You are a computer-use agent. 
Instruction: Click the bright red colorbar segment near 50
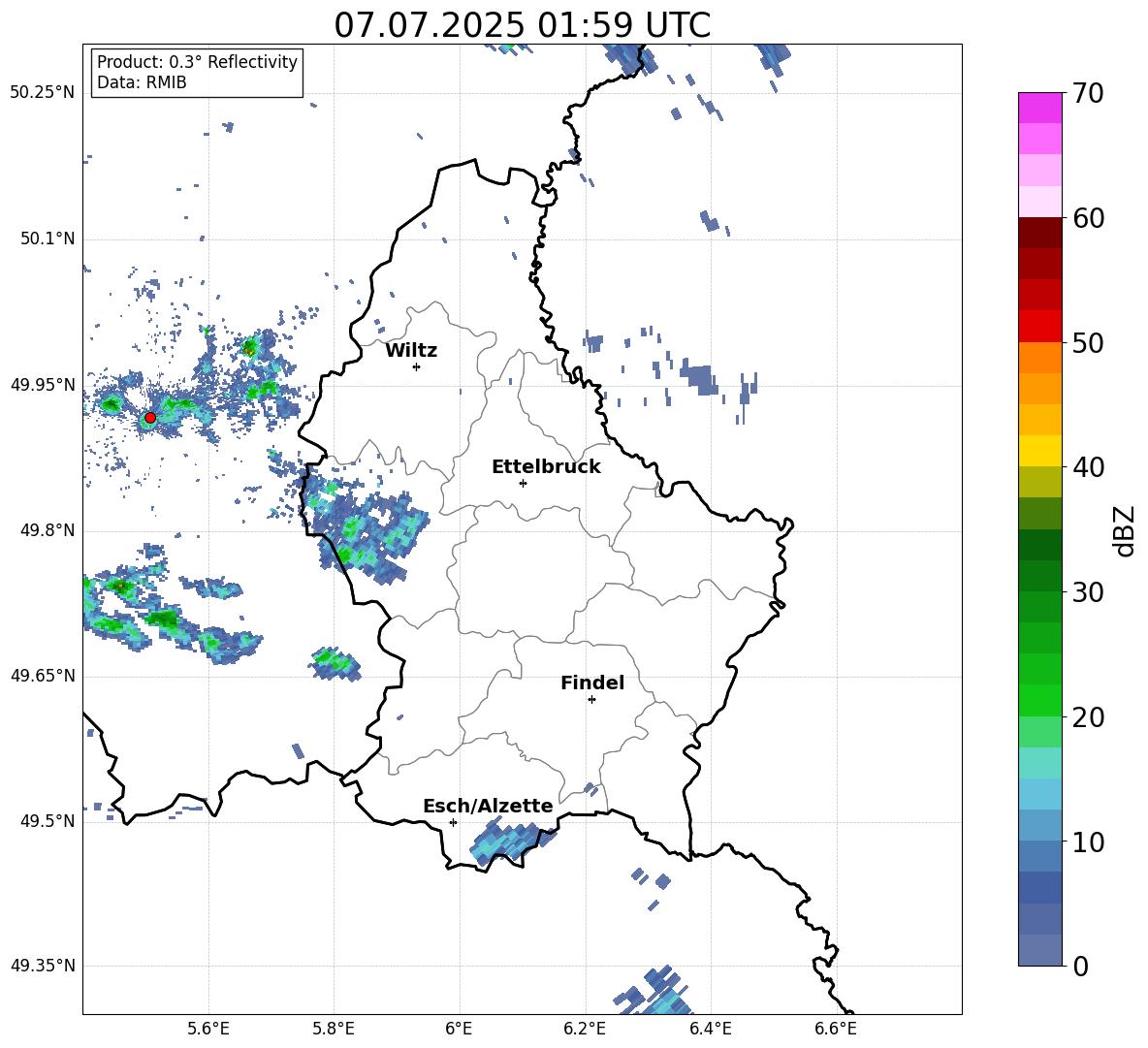[1039, 327]
